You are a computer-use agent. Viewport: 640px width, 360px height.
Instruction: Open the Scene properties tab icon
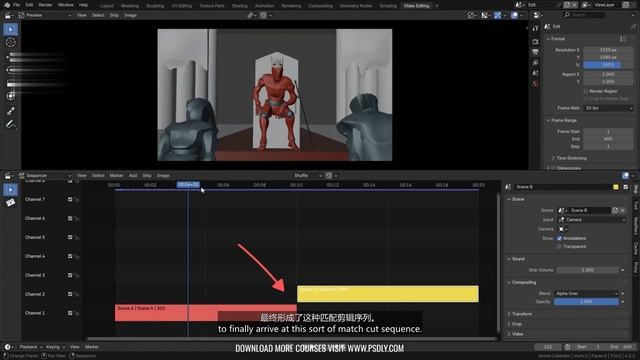pyautogui.click(x=536, y=73)
